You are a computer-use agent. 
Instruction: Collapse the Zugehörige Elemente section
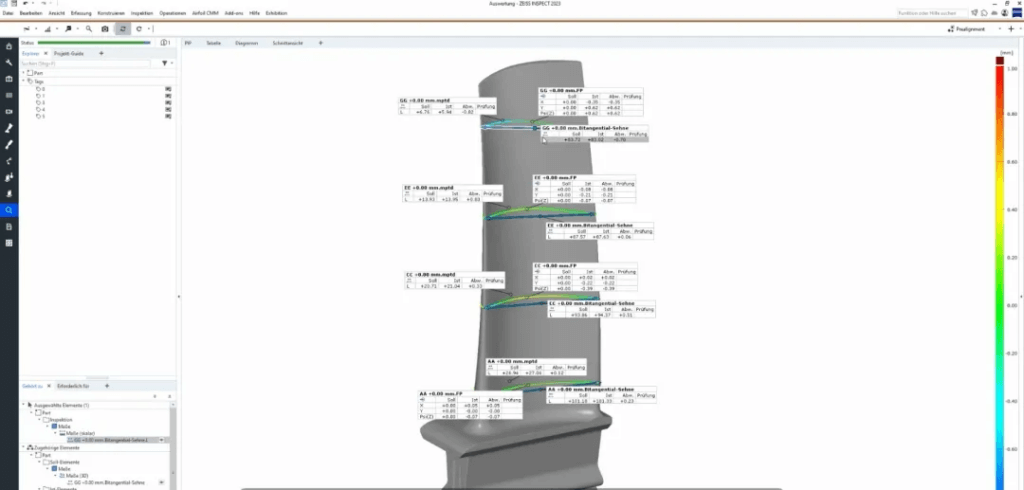pos(24,448)
